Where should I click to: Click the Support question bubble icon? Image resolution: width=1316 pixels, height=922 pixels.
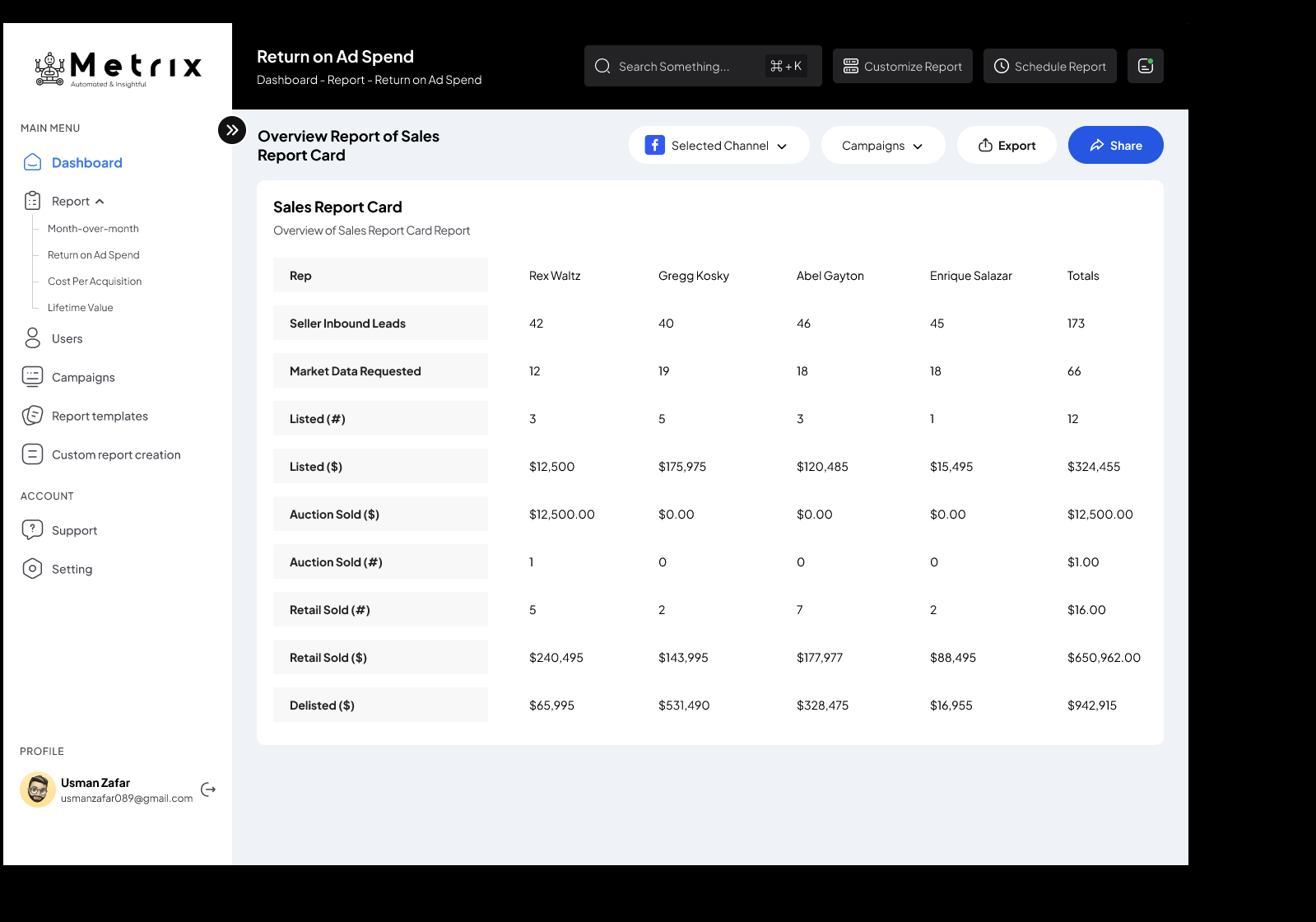pyautogui.click(x=32, y=530)
